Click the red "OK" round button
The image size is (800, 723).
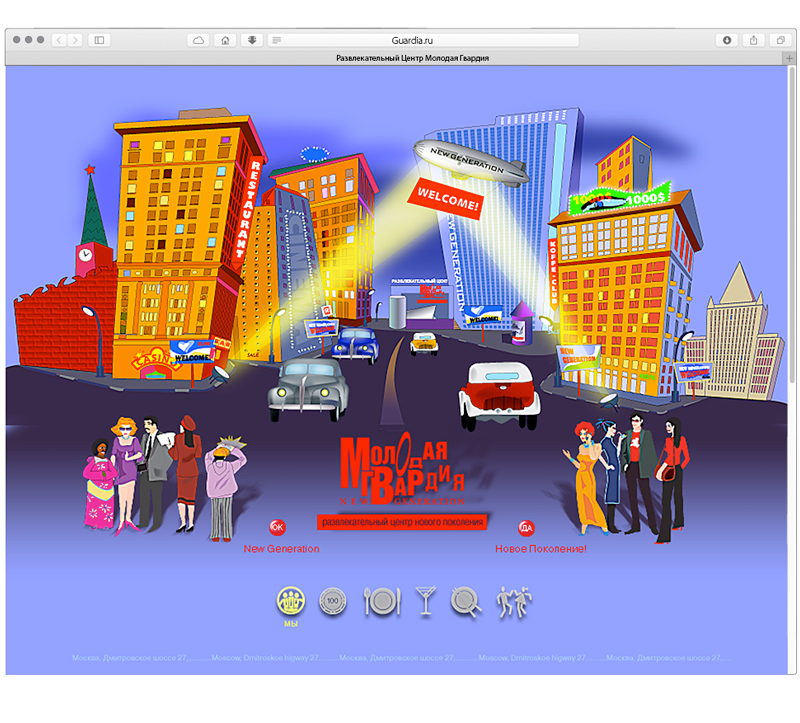[277, 527]
